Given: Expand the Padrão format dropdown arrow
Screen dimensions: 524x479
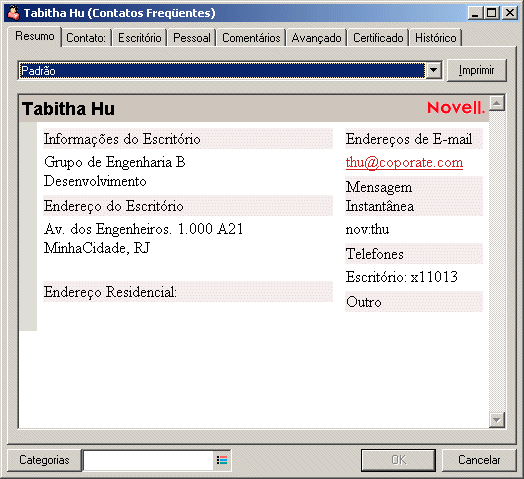Looking at the screenshot, I should [433, 71].
